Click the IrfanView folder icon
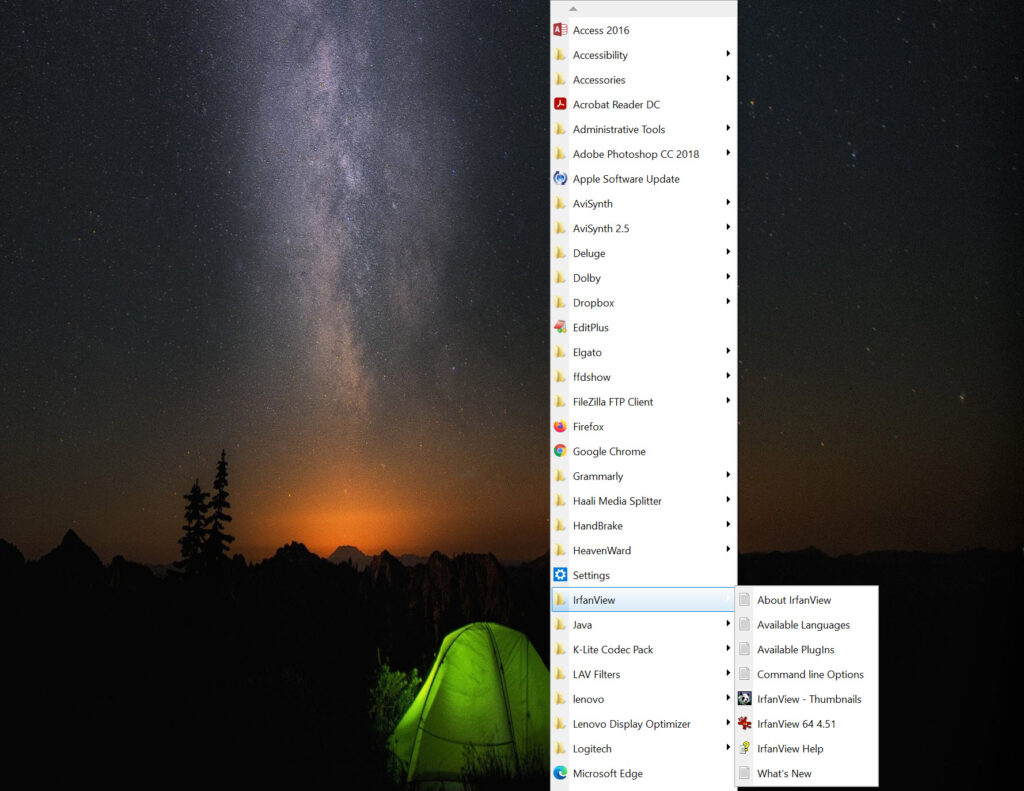1024x791 pixels. 560,600
